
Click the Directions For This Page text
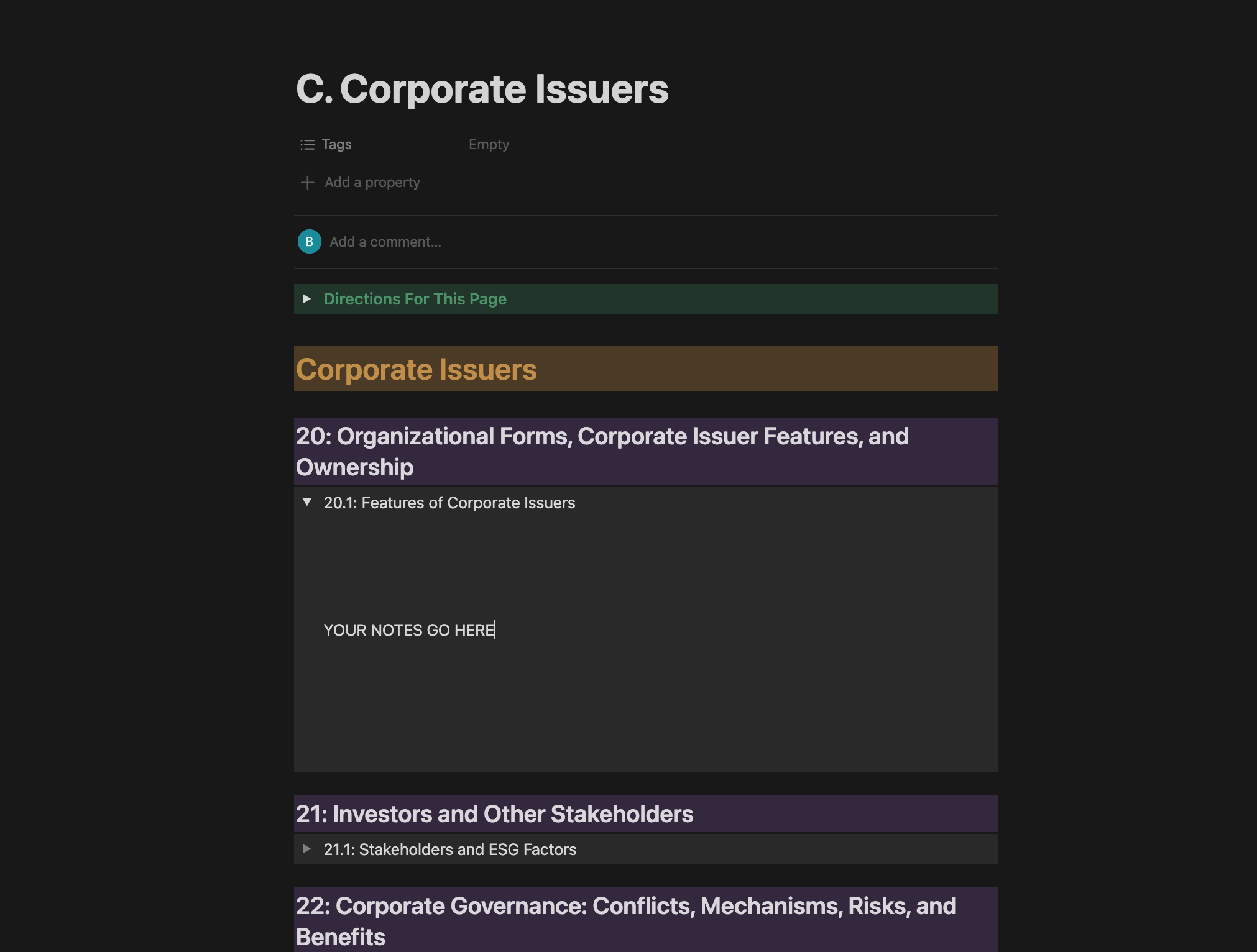415,299
